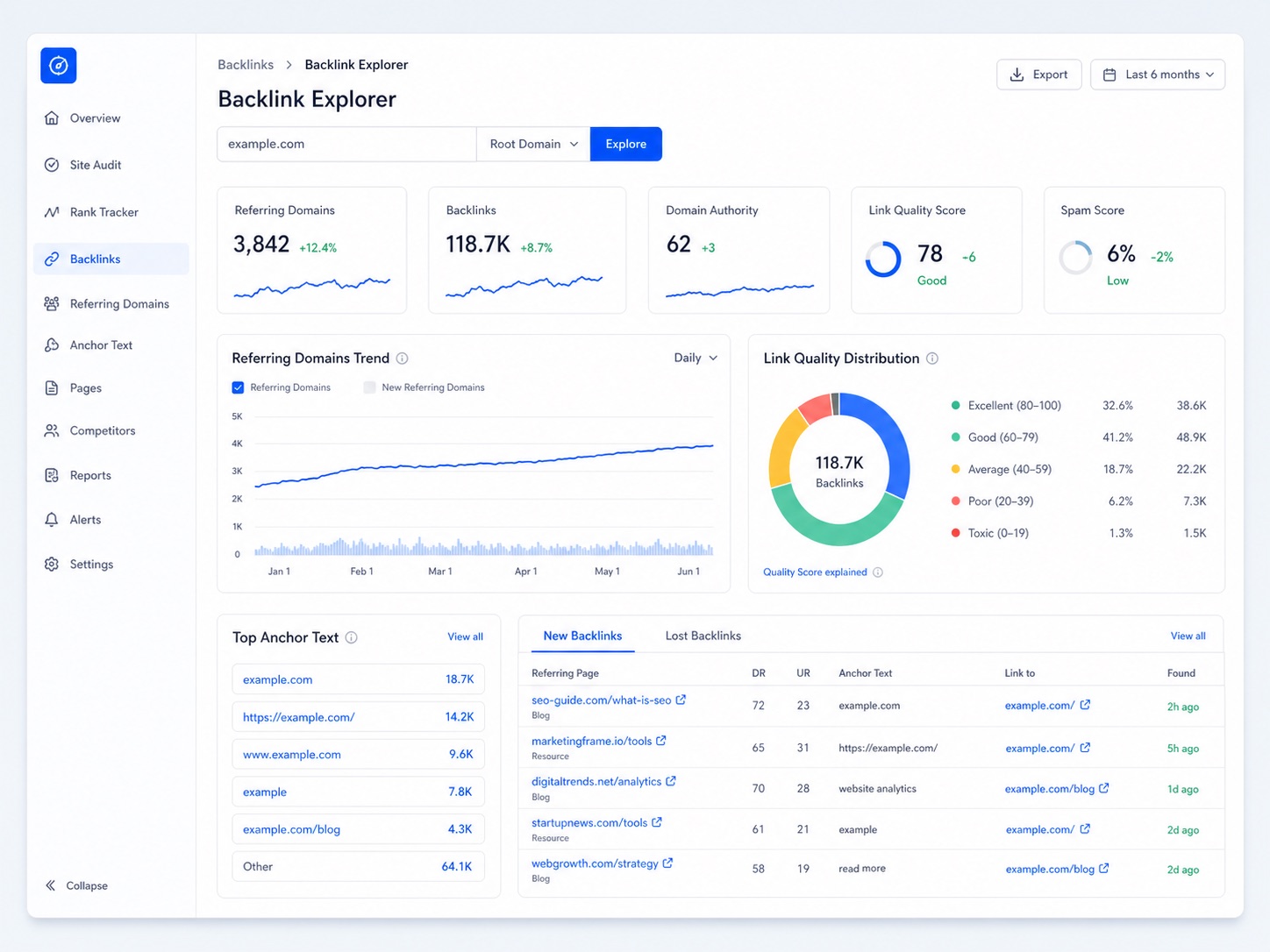Open external link icon for digitaltrends.net/analytics
The width and height of the screenshot is (1270, 952).
(x=671, y=781)
